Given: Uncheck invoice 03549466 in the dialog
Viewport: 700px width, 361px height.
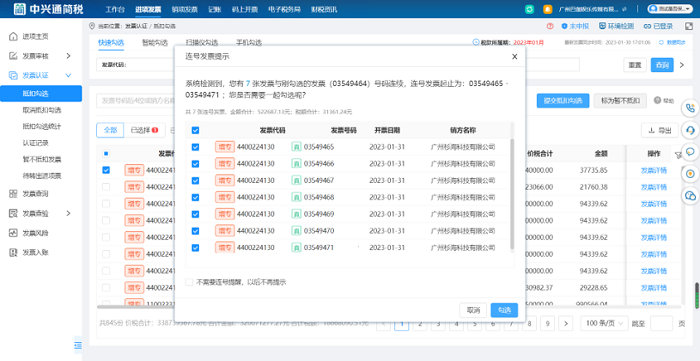Looking at the screenshot, I should click(x=195, y=164).
